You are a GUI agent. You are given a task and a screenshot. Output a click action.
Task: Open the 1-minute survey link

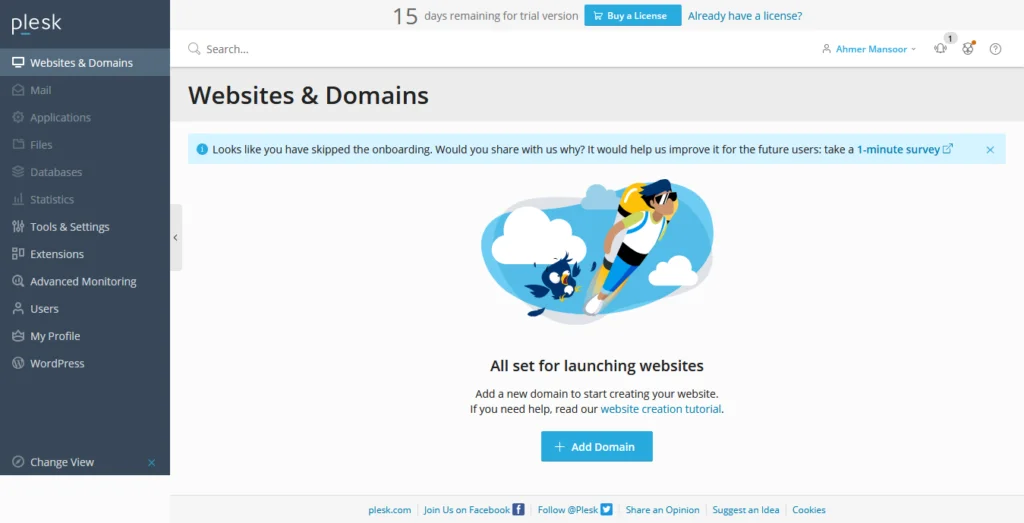click(904, 150)
